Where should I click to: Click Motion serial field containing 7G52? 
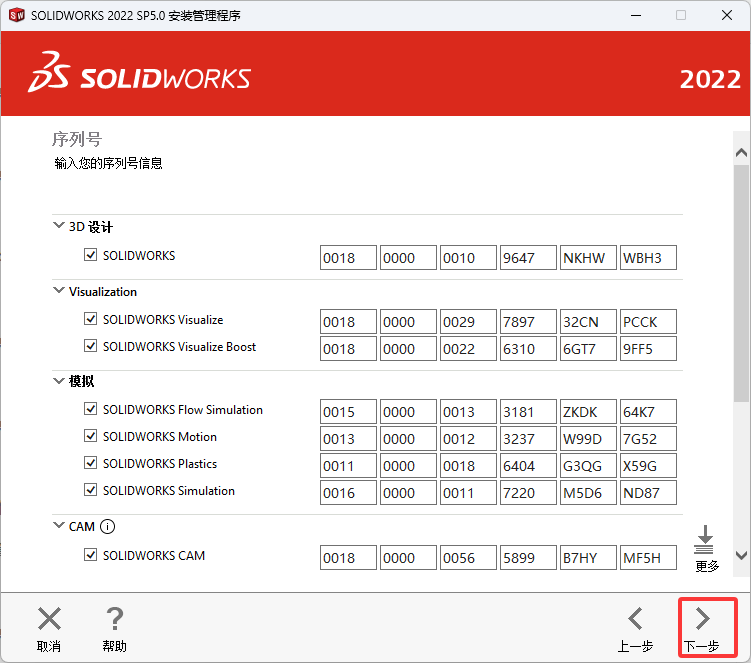(649, 438)
